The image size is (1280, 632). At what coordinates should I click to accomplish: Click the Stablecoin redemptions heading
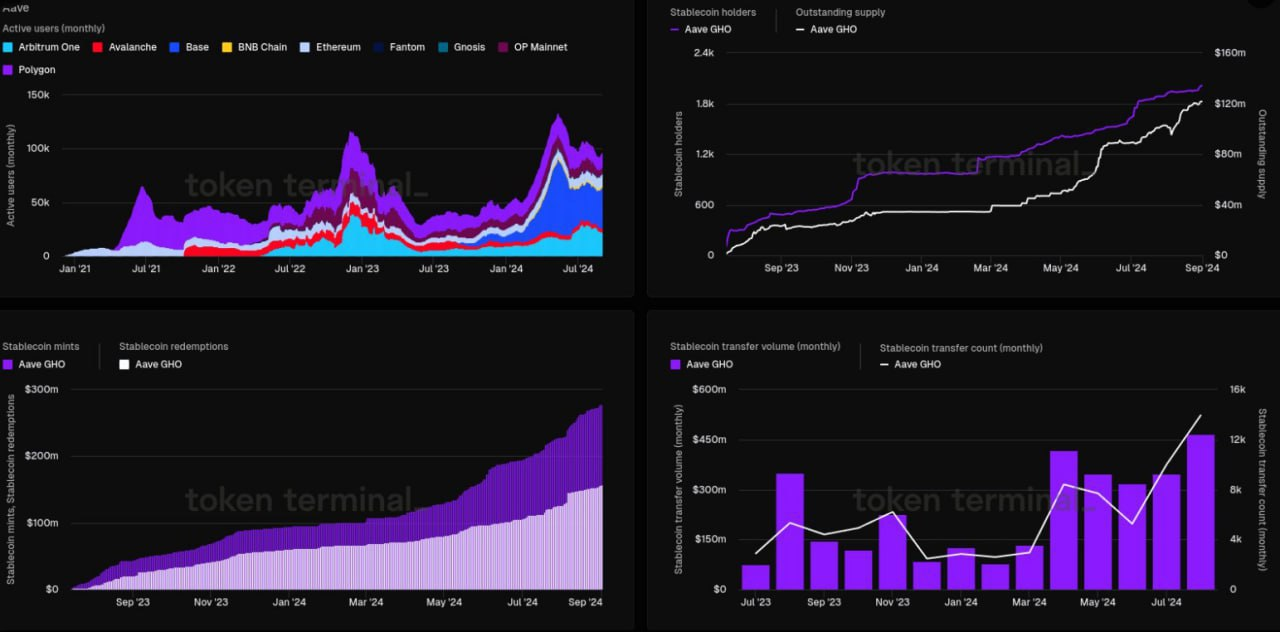173,346
